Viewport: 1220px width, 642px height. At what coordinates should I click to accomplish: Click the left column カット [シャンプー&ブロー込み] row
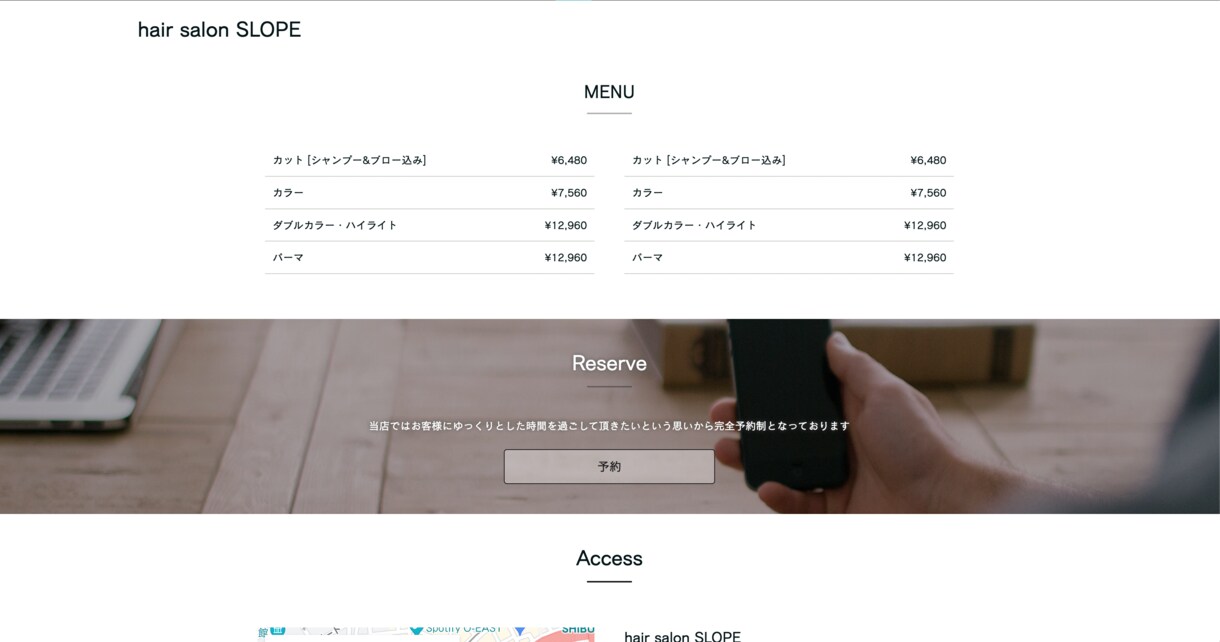[x=429, y=160]
